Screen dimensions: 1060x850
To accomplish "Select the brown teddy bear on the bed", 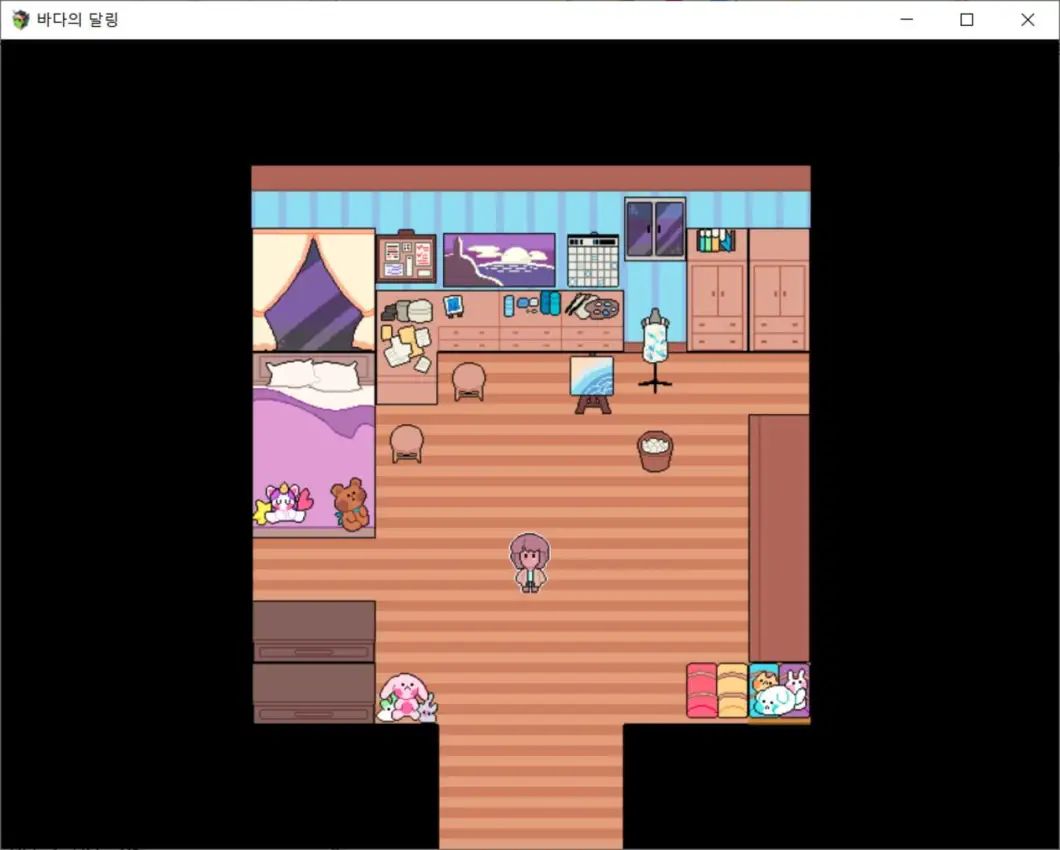I will [349, 503].
